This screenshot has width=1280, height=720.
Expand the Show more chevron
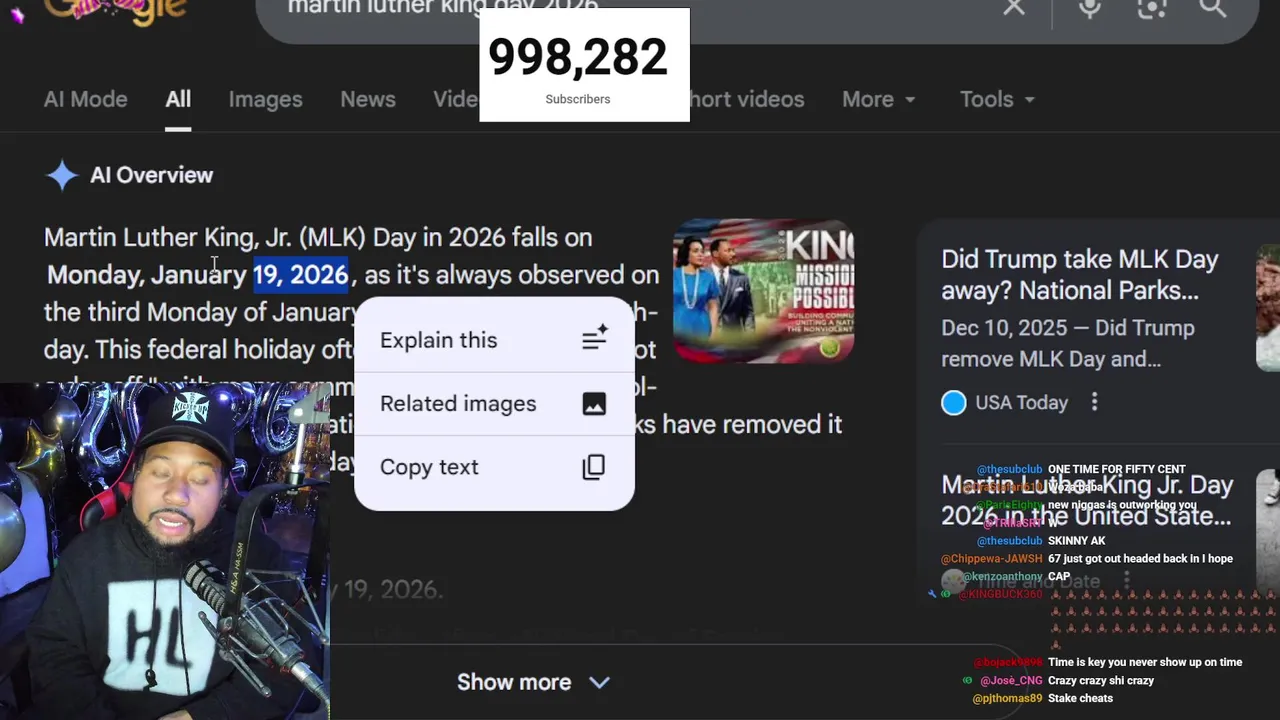599,682
